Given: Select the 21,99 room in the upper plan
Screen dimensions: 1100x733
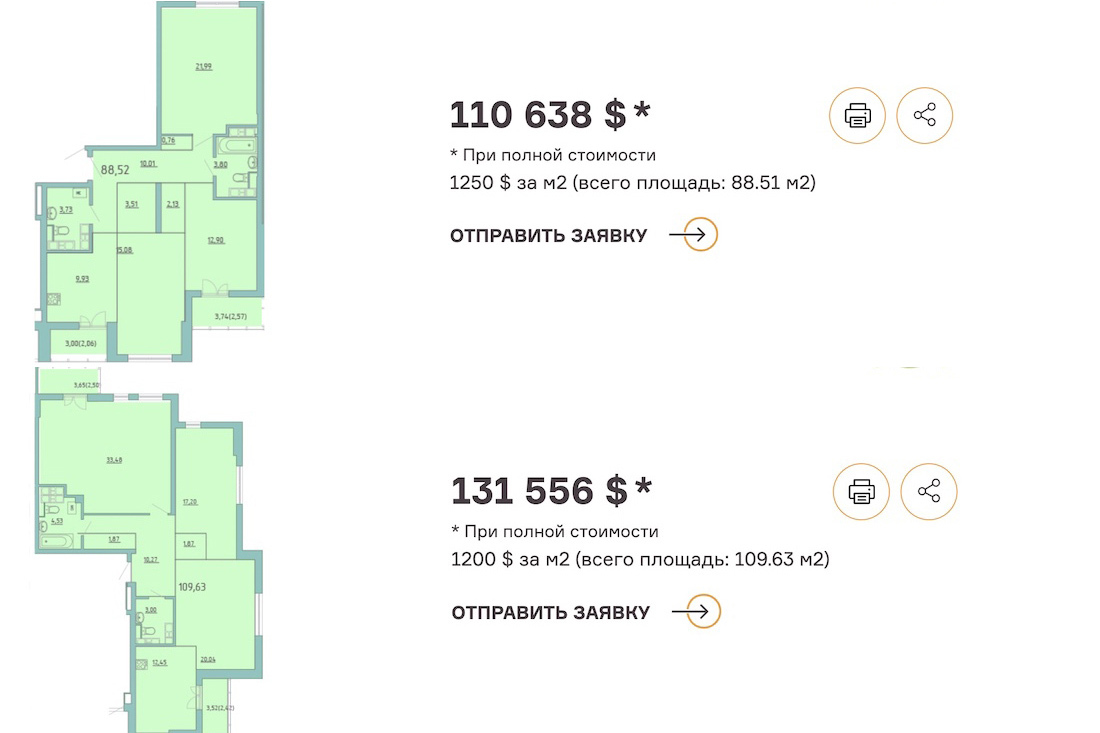Looking at the screenshot, I should 204,68.
